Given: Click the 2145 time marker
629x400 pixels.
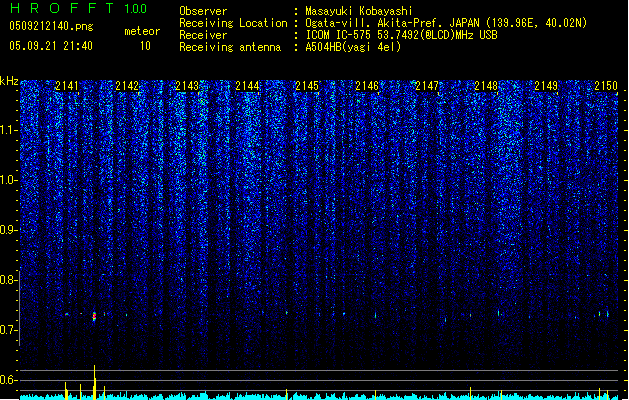Looking at the screenshot, I should [x=307, y=86].
